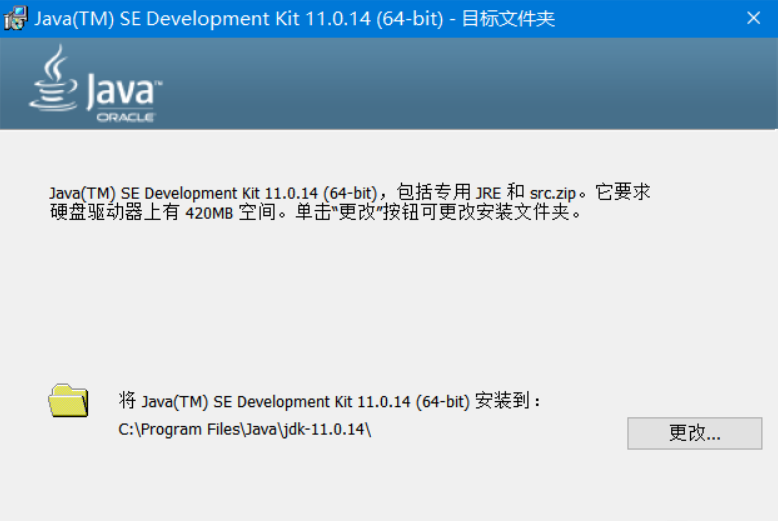The height and width of the screenshot is (521, 778).
Task: Click the yellow folder icon
Action: tap(68, 400)
